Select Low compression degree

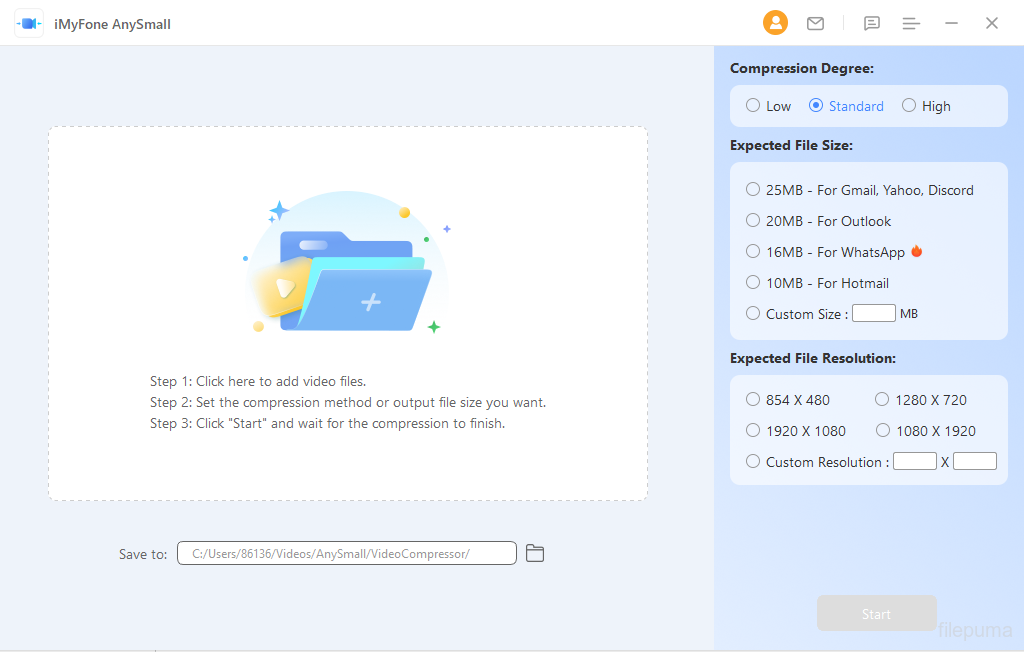[x=753, y=106]
